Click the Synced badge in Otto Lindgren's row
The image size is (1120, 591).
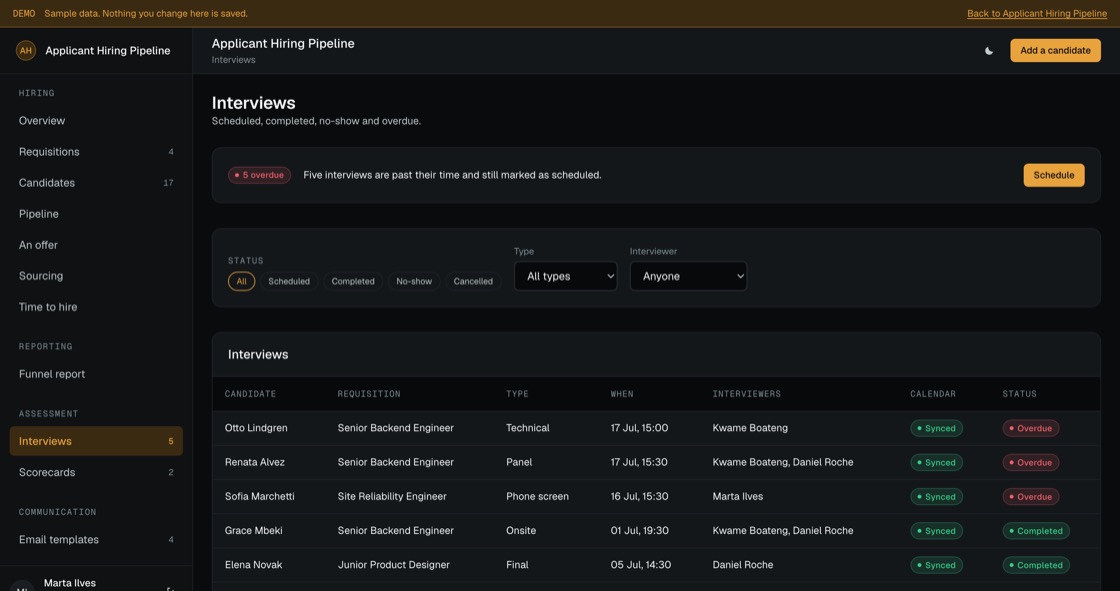[936, 429]
